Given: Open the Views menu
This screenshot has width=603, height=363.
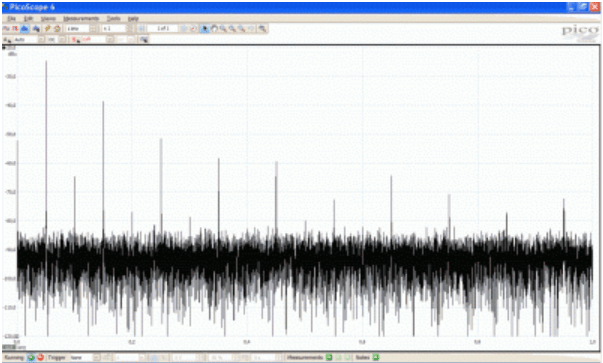Looking at the screenshot, I should coord(48,18).
